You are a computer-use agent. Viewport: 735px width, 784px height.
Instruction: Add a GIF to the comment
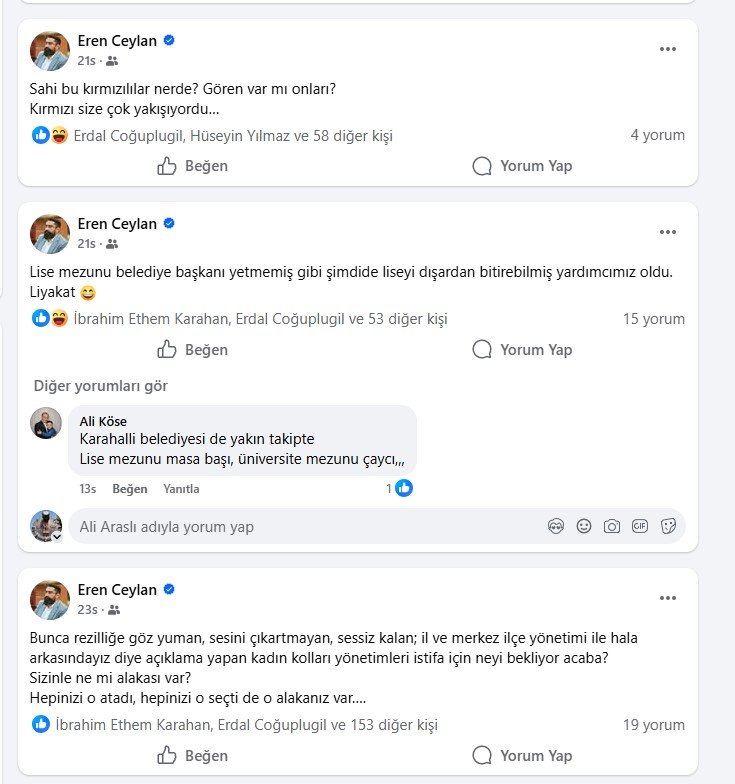pos(640,527)
